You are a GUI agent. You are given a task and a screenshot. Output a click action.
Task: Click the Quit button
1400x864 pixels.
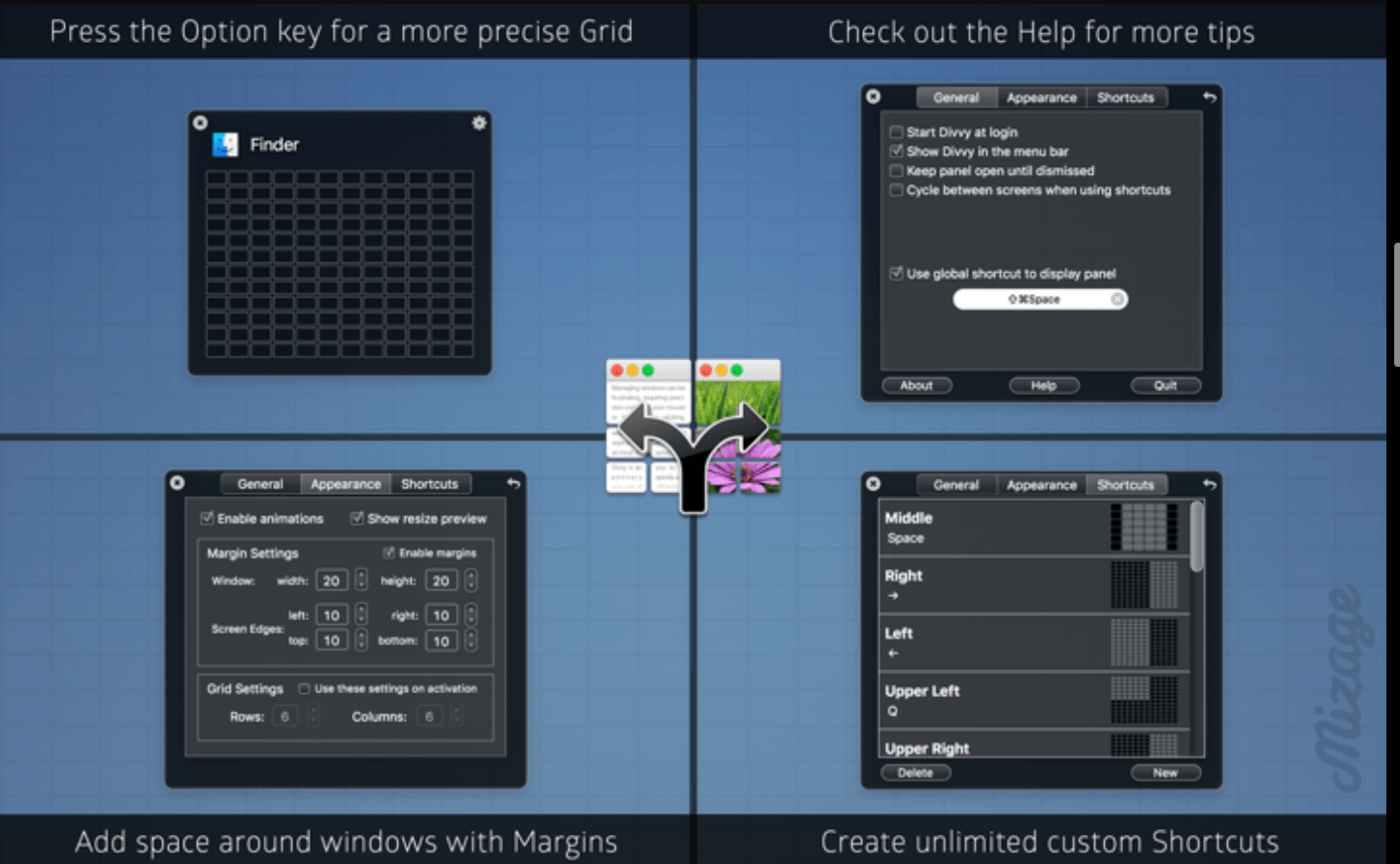pyautogui.click(x=1165, y=385)
